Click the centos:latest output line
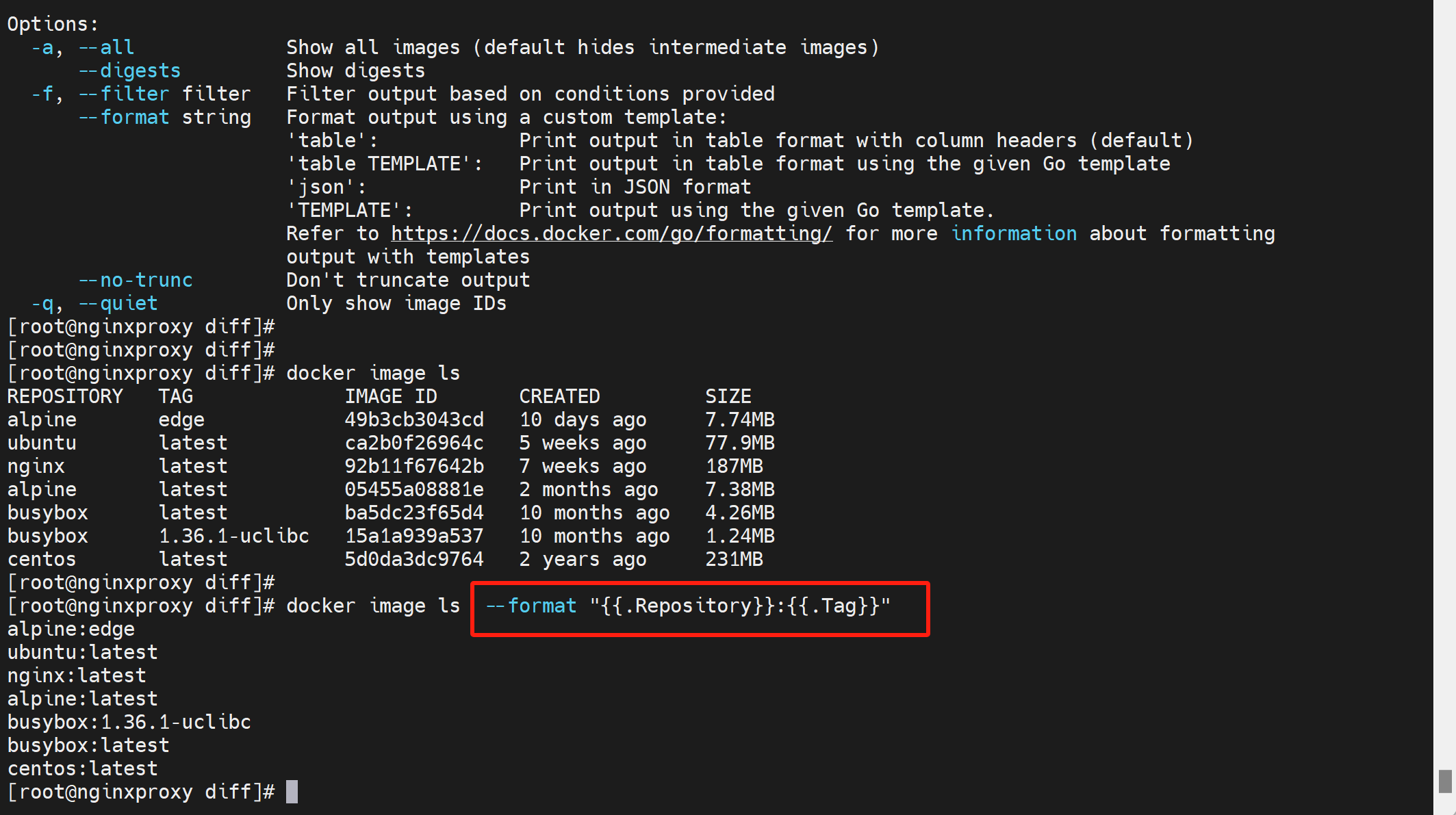Image resolution: width=1456 pixels, height=815 pixels. [82, 768]
